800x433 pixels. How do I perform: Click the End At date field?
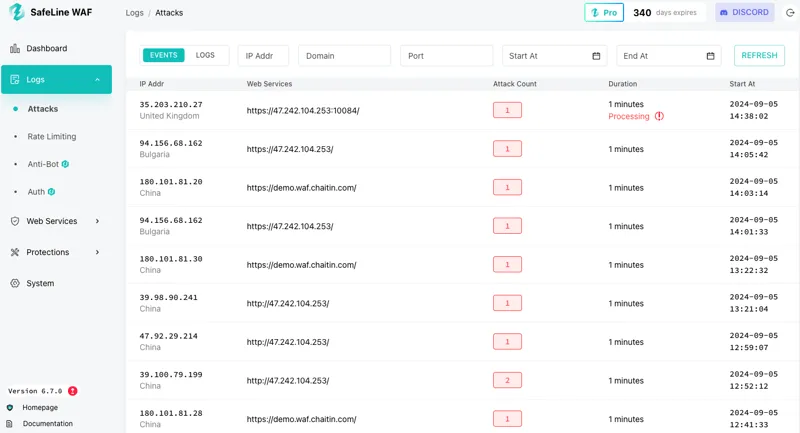pos(669,56)
